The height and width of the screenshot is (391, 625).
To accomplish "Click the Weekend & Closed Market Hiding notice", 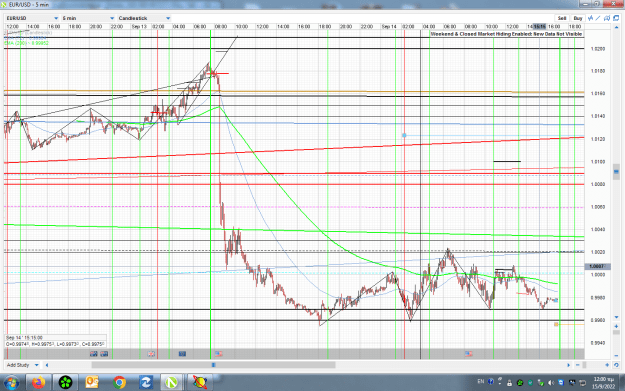I will pos(507,34).
